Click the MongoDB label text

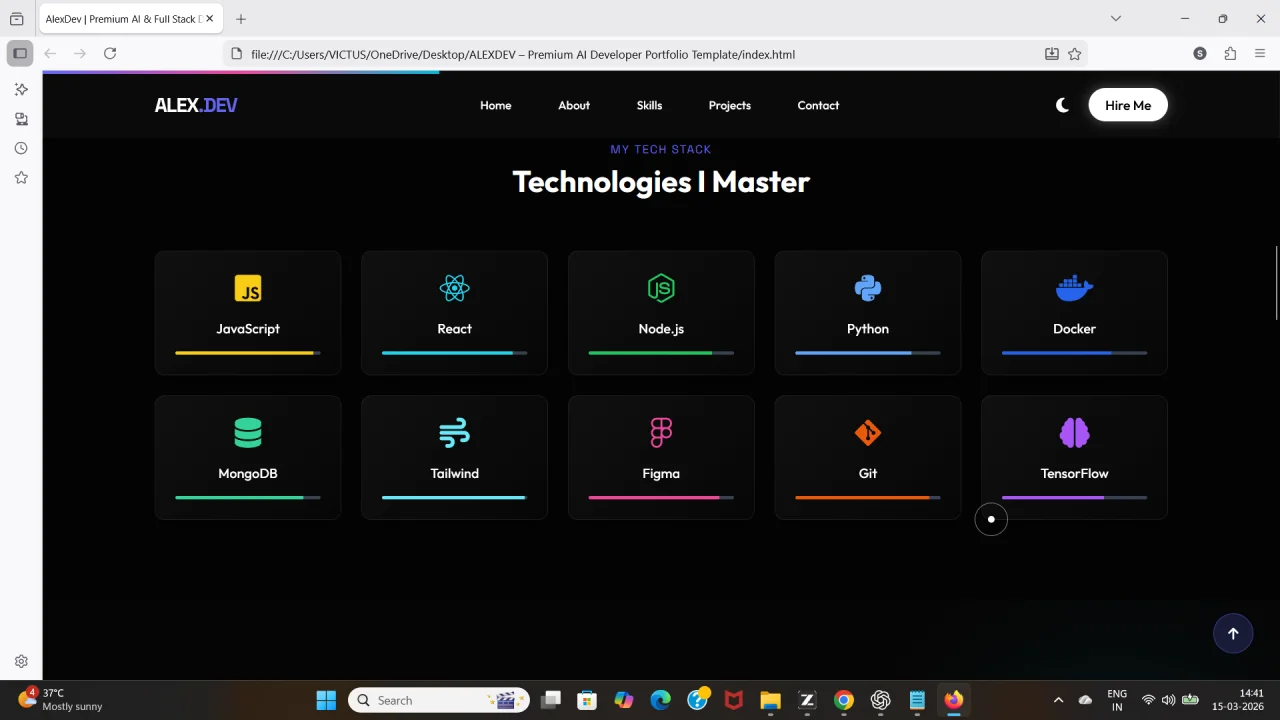tap(248, 473)
